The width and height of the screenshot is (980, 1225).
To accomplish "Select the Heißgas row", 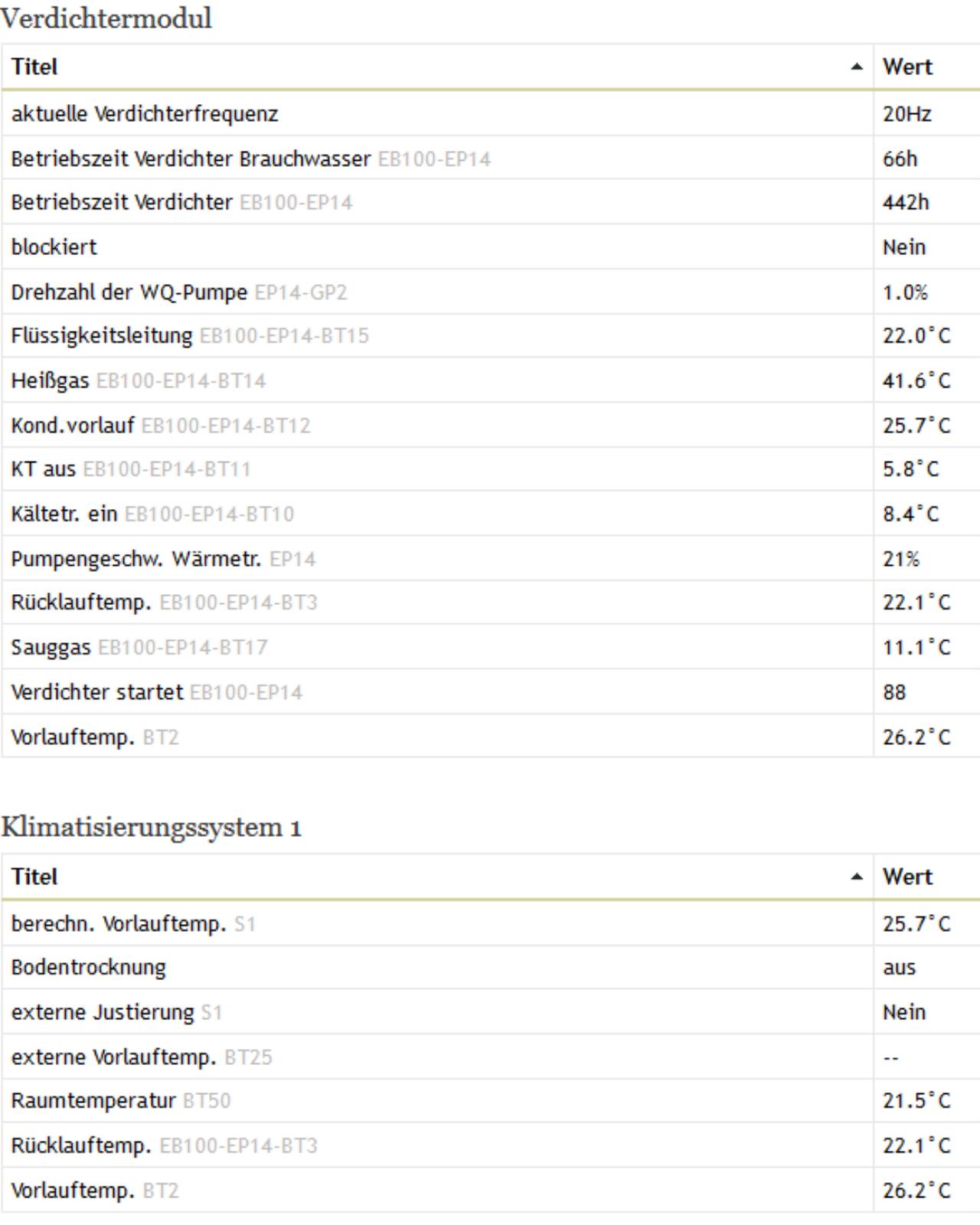I will (491, 381).
